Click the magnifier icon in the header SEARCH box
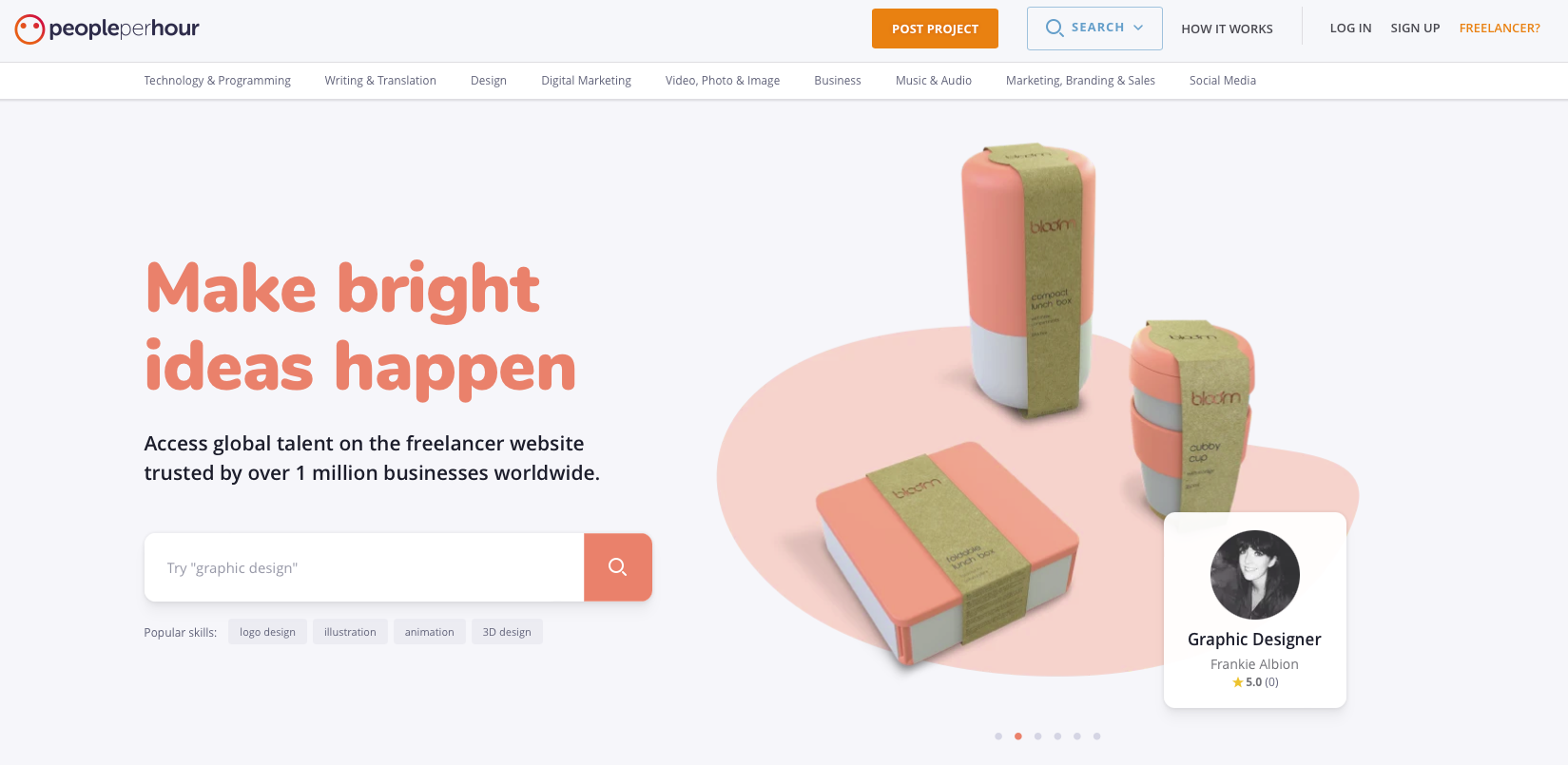The height and width of the screenshot is (765, 1568). click(1055, 28)
